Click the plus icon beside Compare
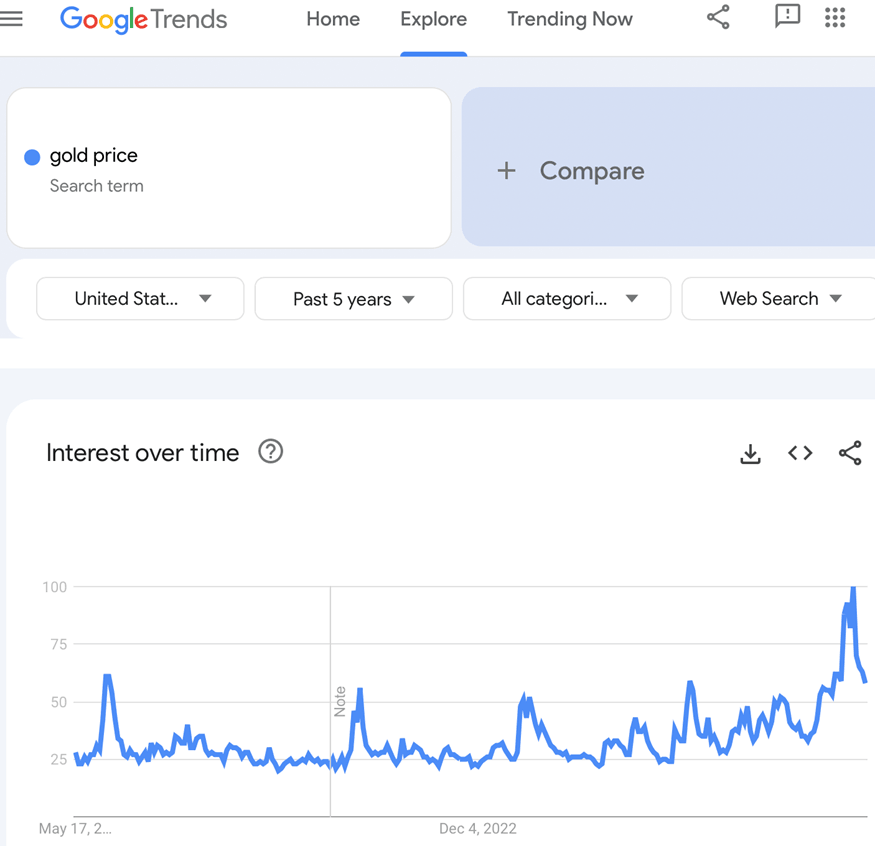This screenshot has width=875, height=846. click(507, 171)
